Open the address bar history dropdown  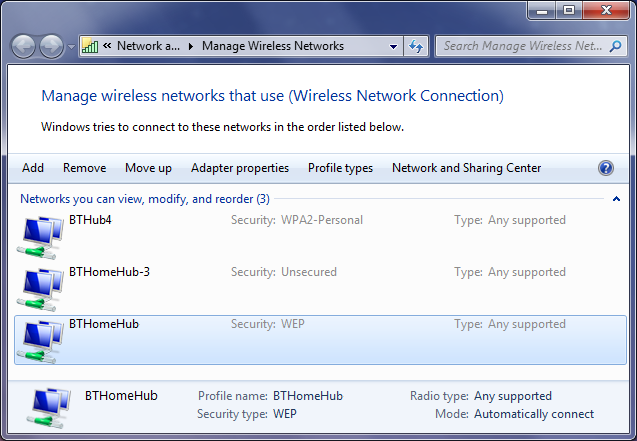point(393,46)
